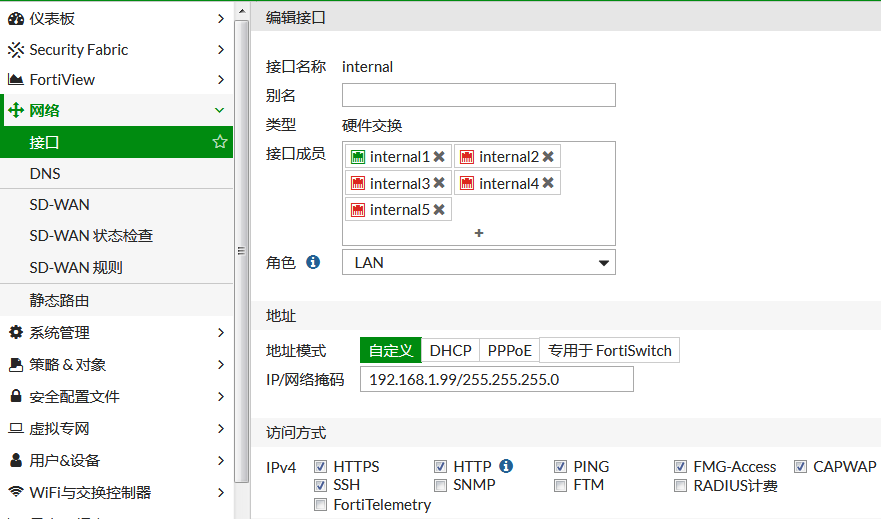Click the red internal2 port icon
This screenshot has width=881, height=519.
(x=467, y=157)
